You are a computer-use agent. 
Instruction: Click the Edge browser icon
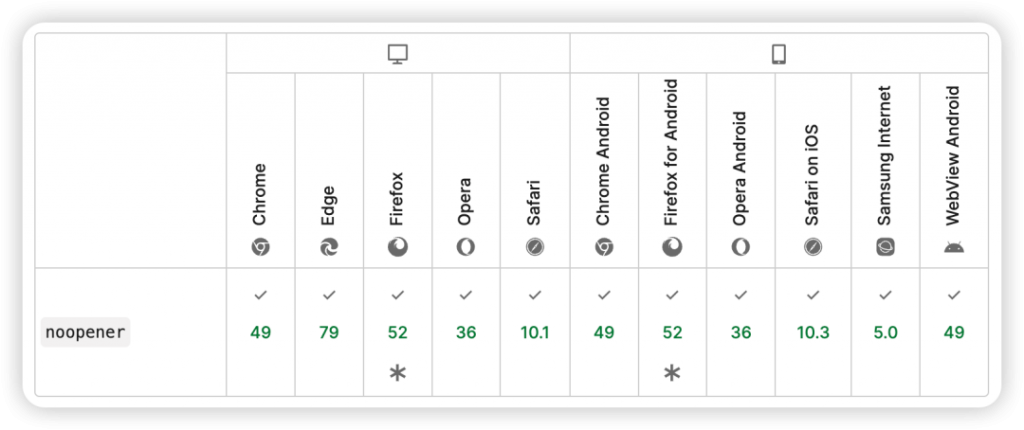[329, 247]
